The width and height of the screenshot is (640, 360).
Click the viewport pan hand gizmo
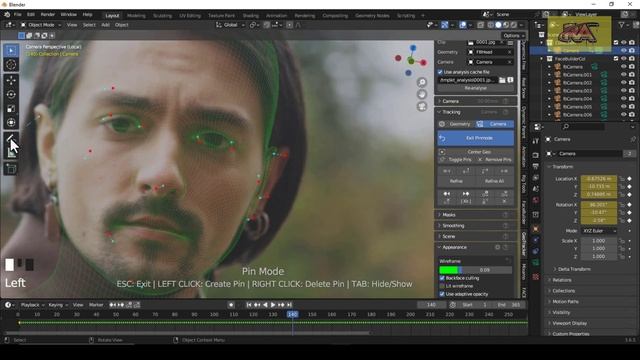[x=422, y=94]
